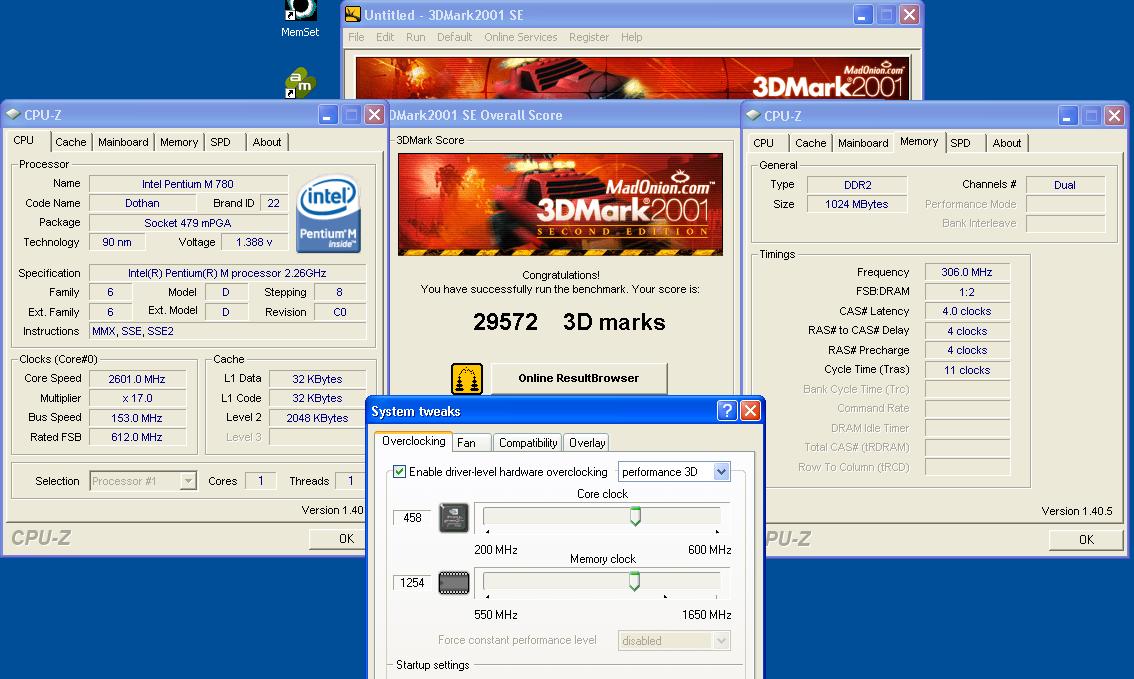
Task: Click the 29572 score number
Action: [506, 322]
